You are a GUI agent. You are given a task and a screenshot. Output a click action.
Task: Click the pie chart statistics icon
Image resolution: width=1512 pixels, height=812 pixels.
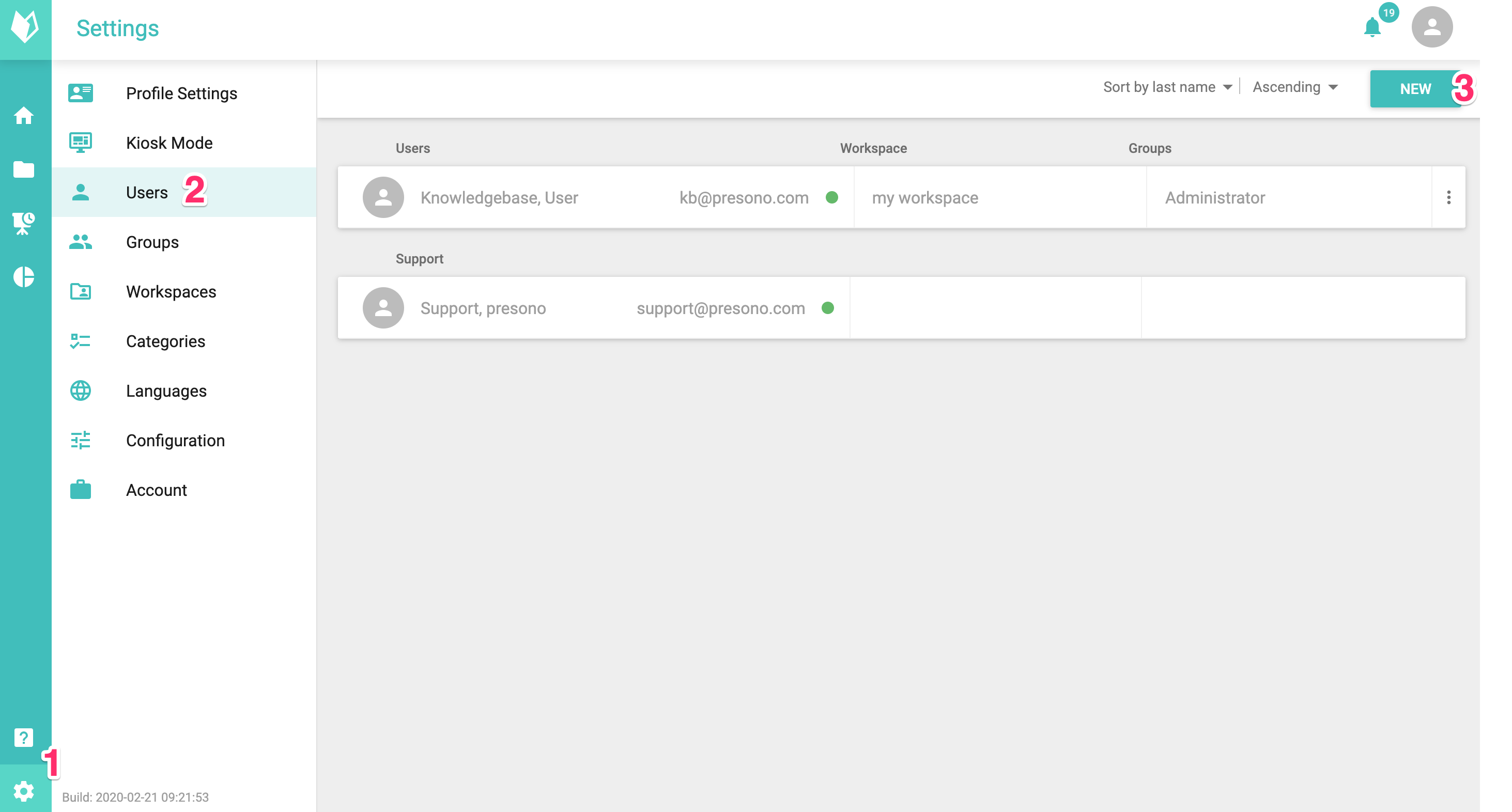pyautogui.click(x=23, y=277)
